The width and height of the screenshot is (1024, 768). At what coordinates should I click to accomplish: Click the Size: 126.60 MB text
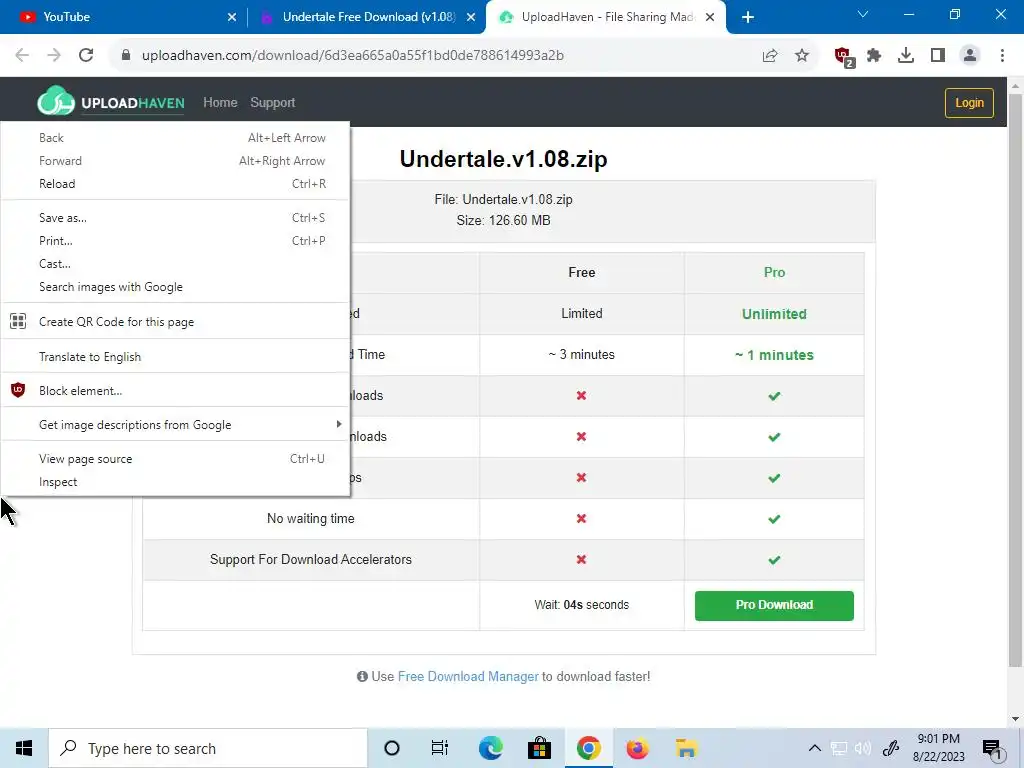coord(504,220)
